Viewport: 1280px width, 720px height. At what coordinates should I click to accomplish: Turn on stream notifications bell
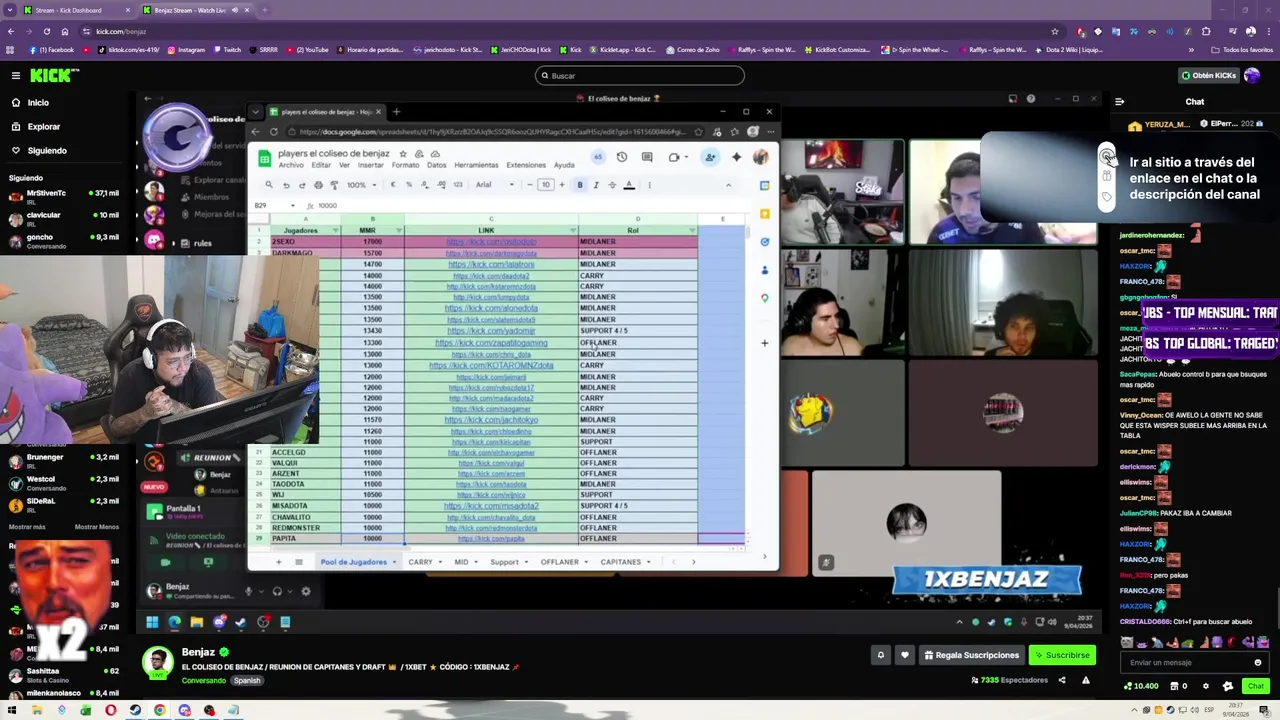[880, 655]
